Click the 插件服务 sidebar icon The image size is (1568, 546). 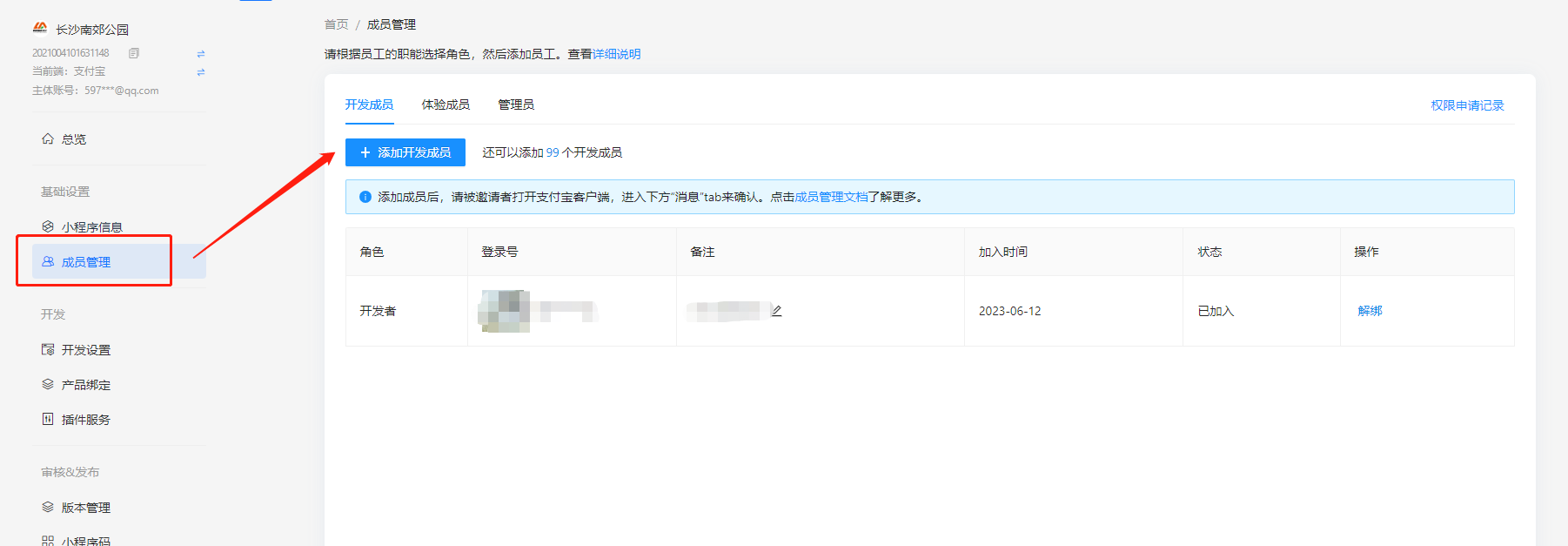(48, 420)
